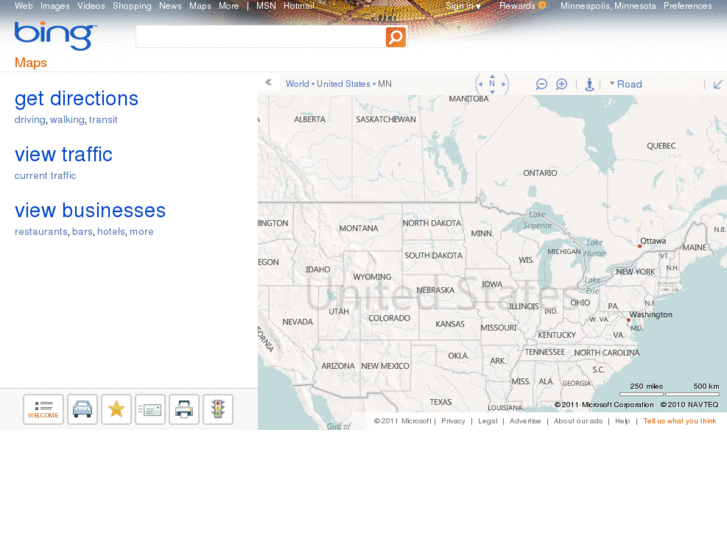Go to Videos in top navigation
This screenshot has height=545, width=727.
(91, 6)
